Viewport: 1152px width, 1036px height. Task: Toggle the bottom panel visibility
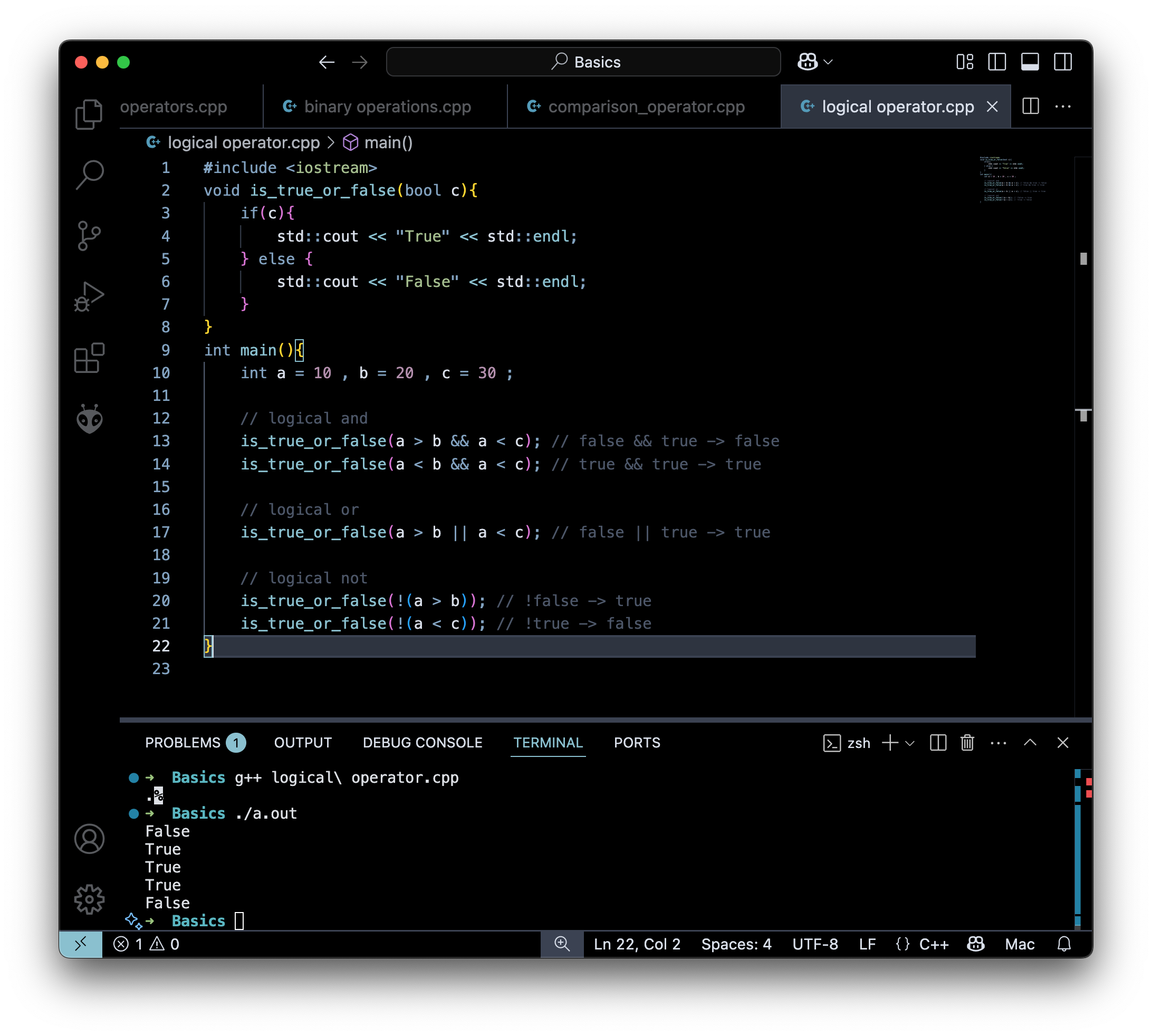point(1031,62)
